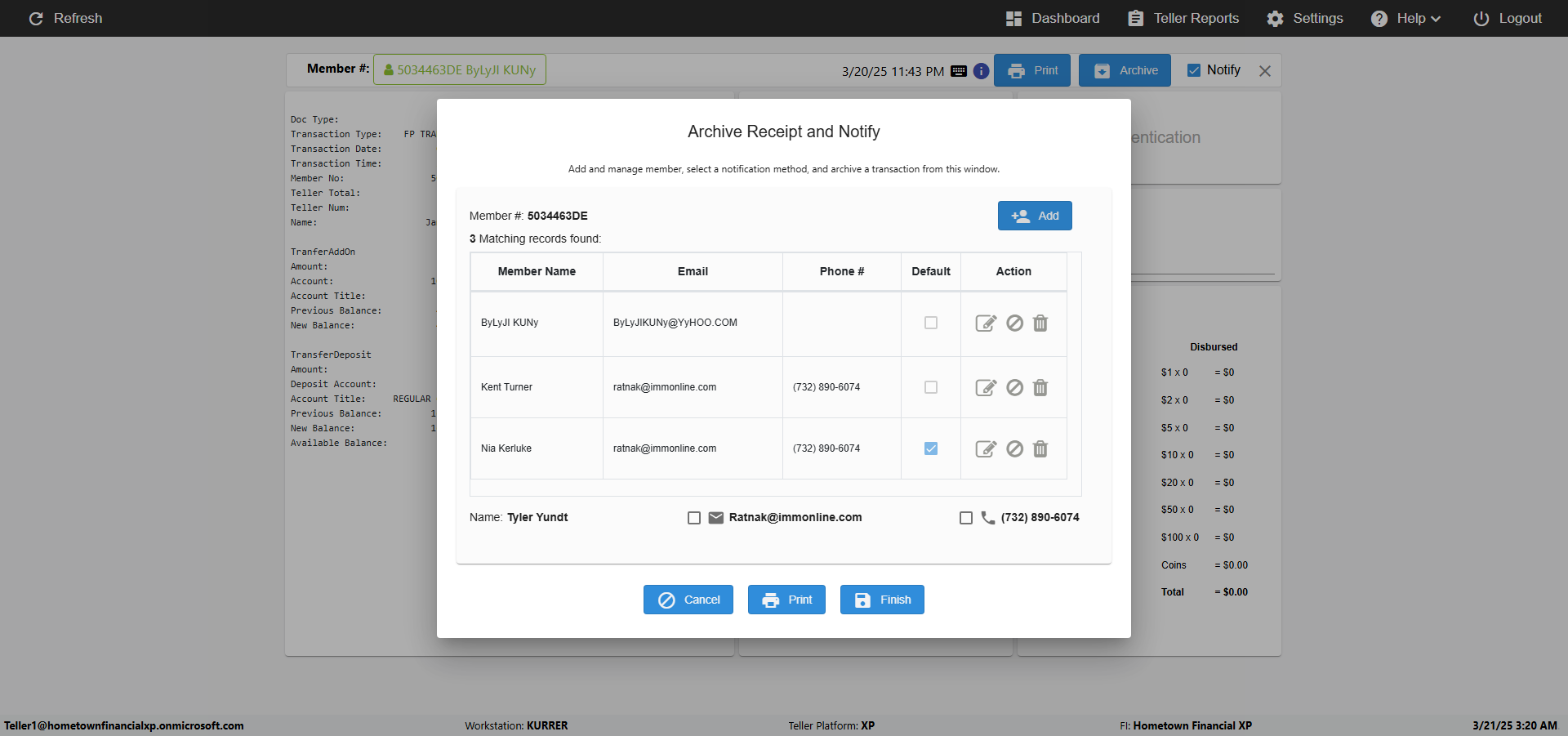Toggle the Notify checkbox in the header
Screen dimensions: 1568x736
pos(1194,70)
